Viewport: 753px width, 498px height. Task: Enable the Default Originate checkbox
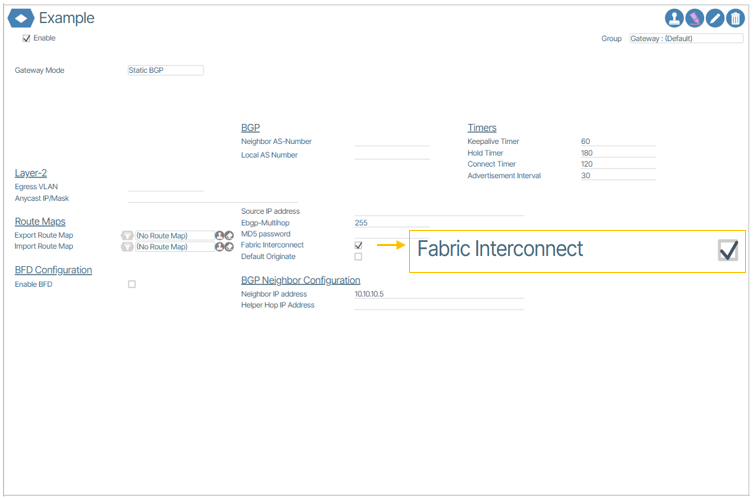(359, 257)
